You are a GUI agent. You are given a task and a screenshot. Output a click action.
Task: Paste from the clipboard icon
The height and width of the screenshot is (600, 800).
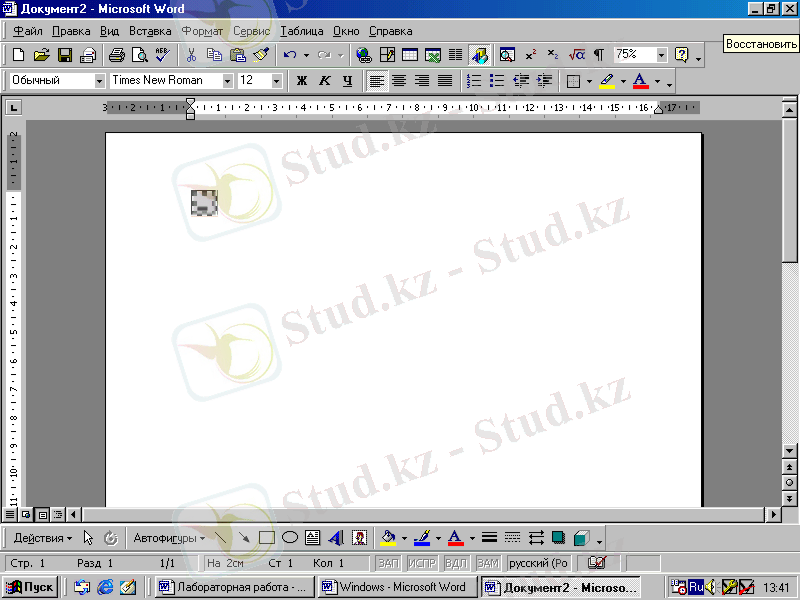238,55
